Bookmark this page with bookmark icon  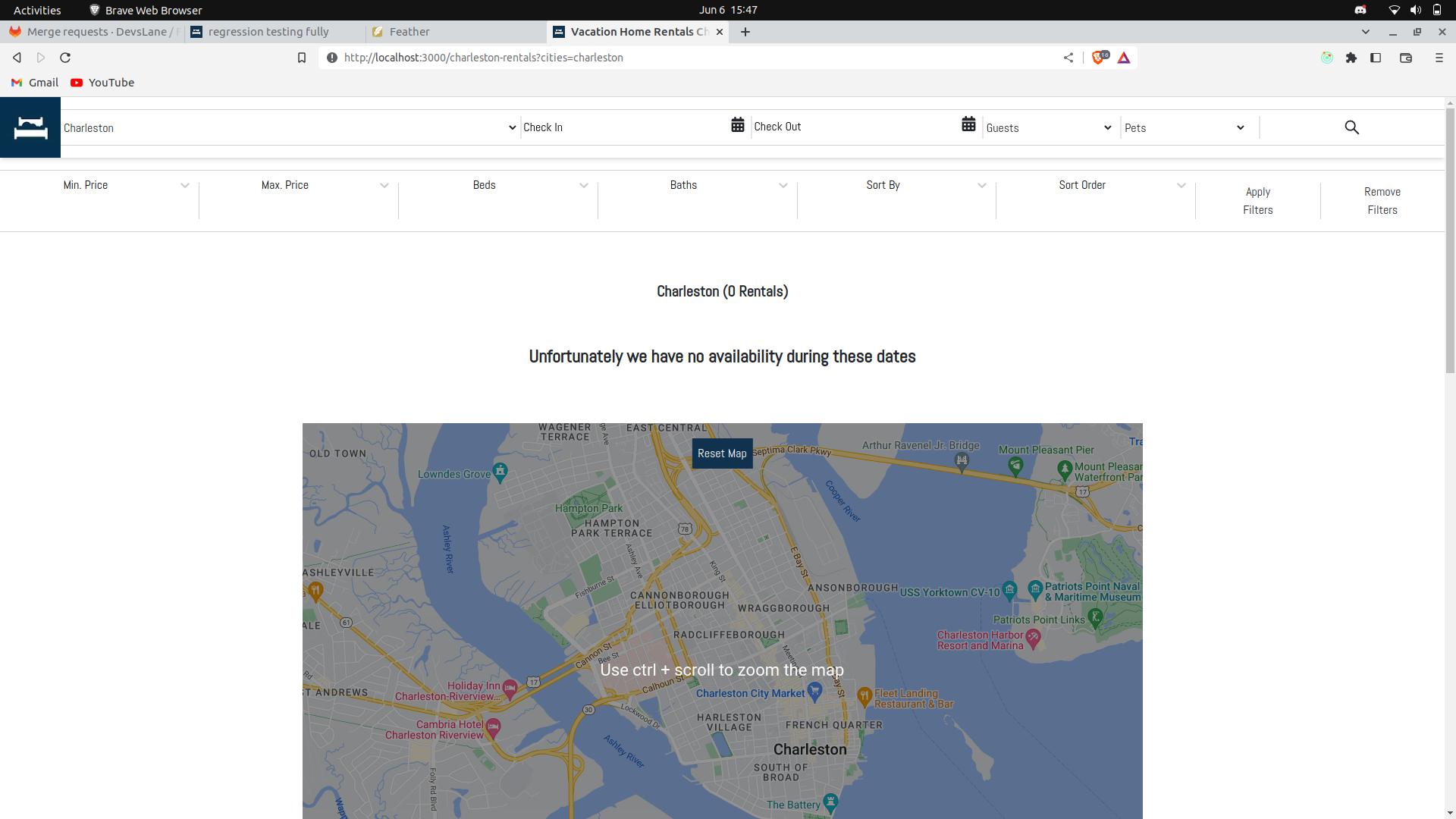coord(302,58)
